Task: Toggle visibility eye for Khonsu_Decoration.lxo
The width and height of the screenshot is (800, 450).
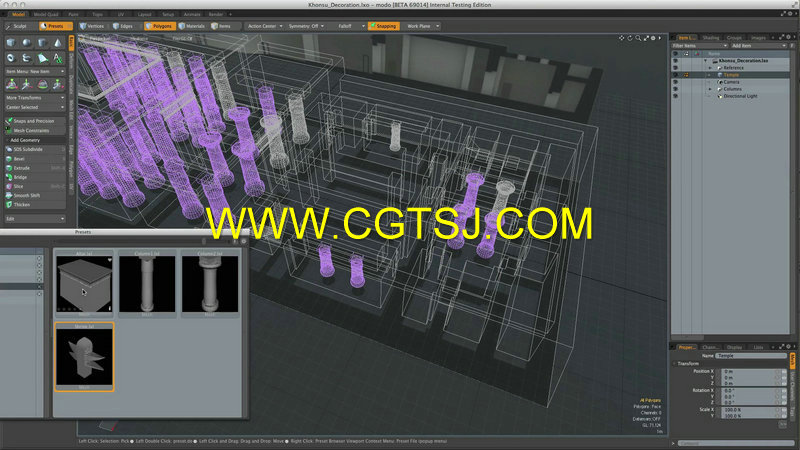Action: pyautogui.click(x=676, y=61)
